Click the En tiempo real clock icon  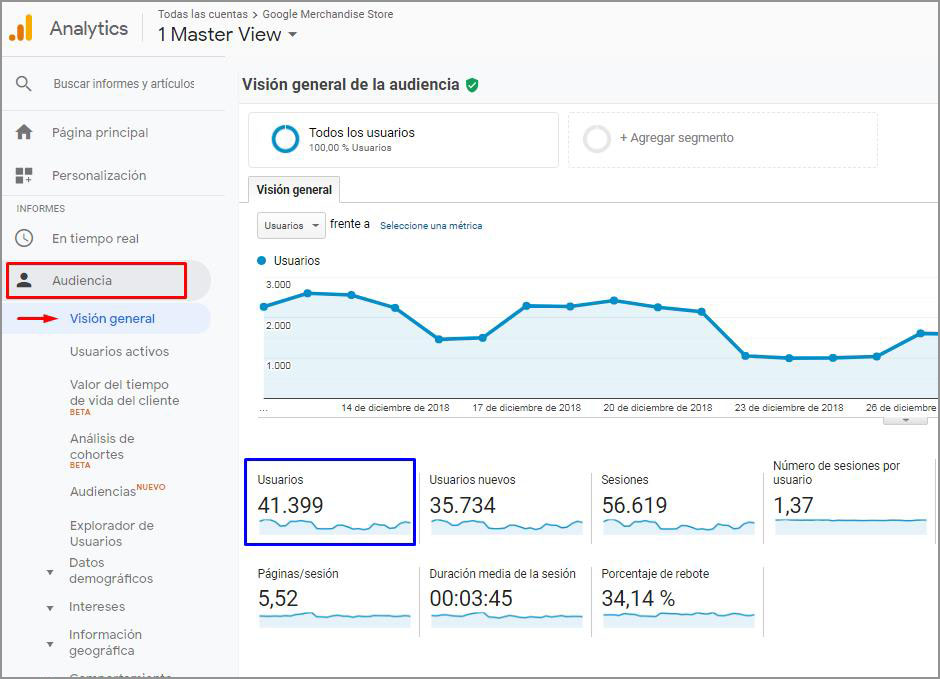point(23,238)
